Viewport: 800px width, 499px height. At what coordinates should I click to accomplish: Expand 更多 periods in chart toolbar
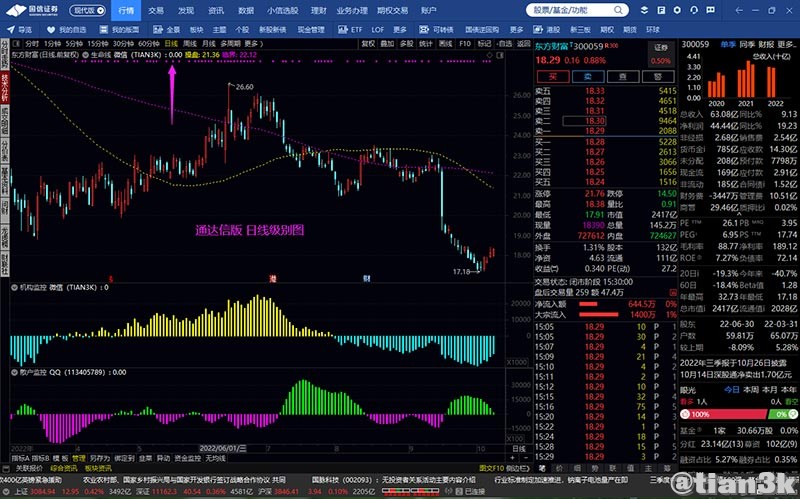point(254,44)
